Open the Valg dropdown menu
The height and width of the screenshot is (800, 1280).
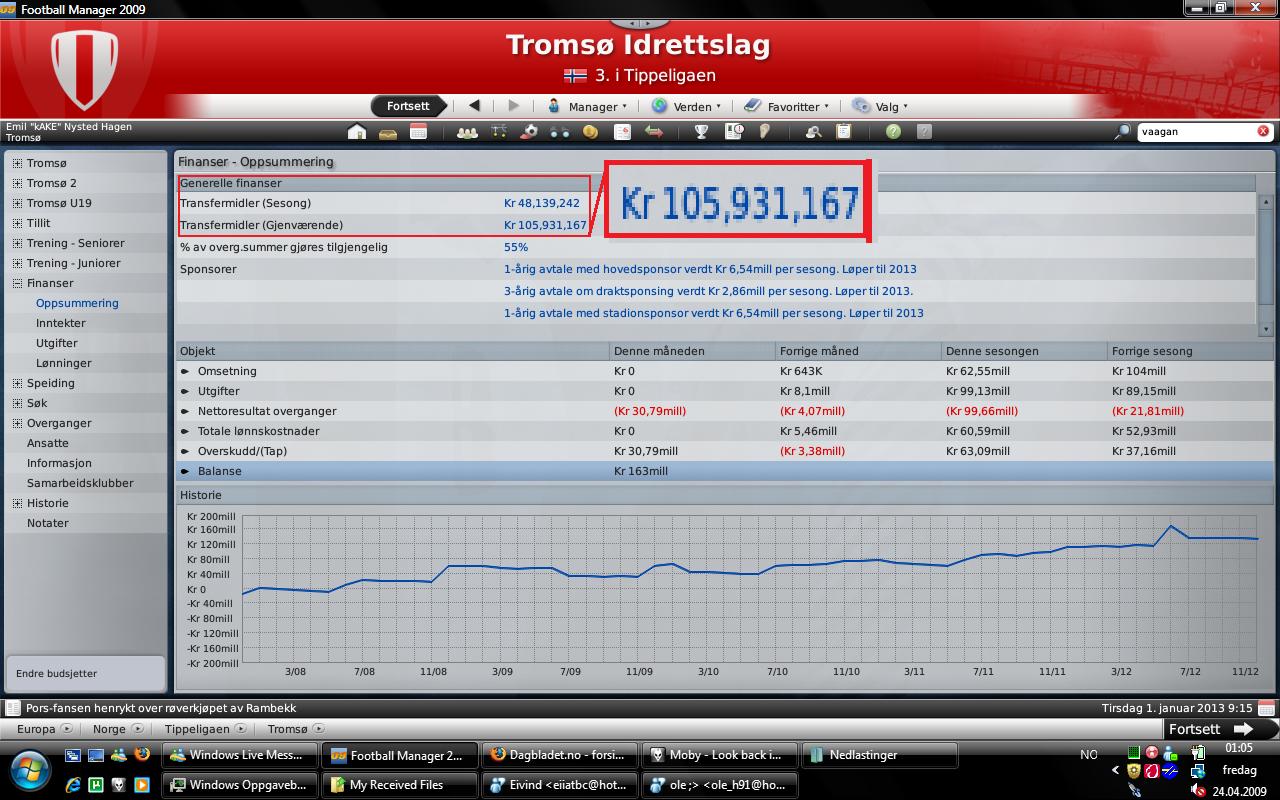(x=880, y=106)
